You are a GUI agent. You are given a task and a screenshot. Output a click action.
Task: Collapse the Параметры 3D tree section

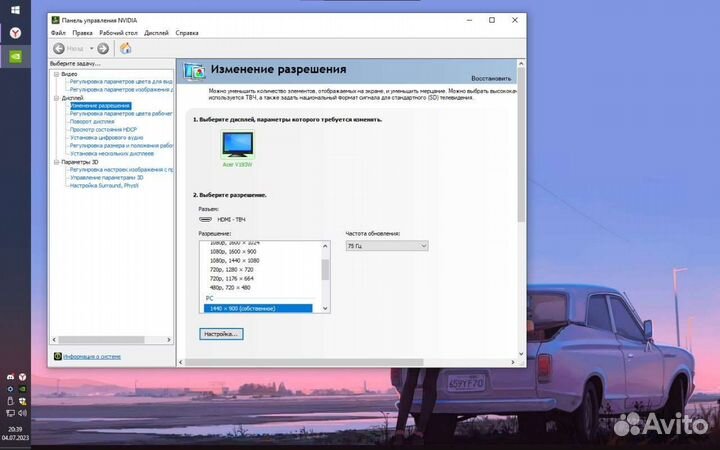(56, 162)
